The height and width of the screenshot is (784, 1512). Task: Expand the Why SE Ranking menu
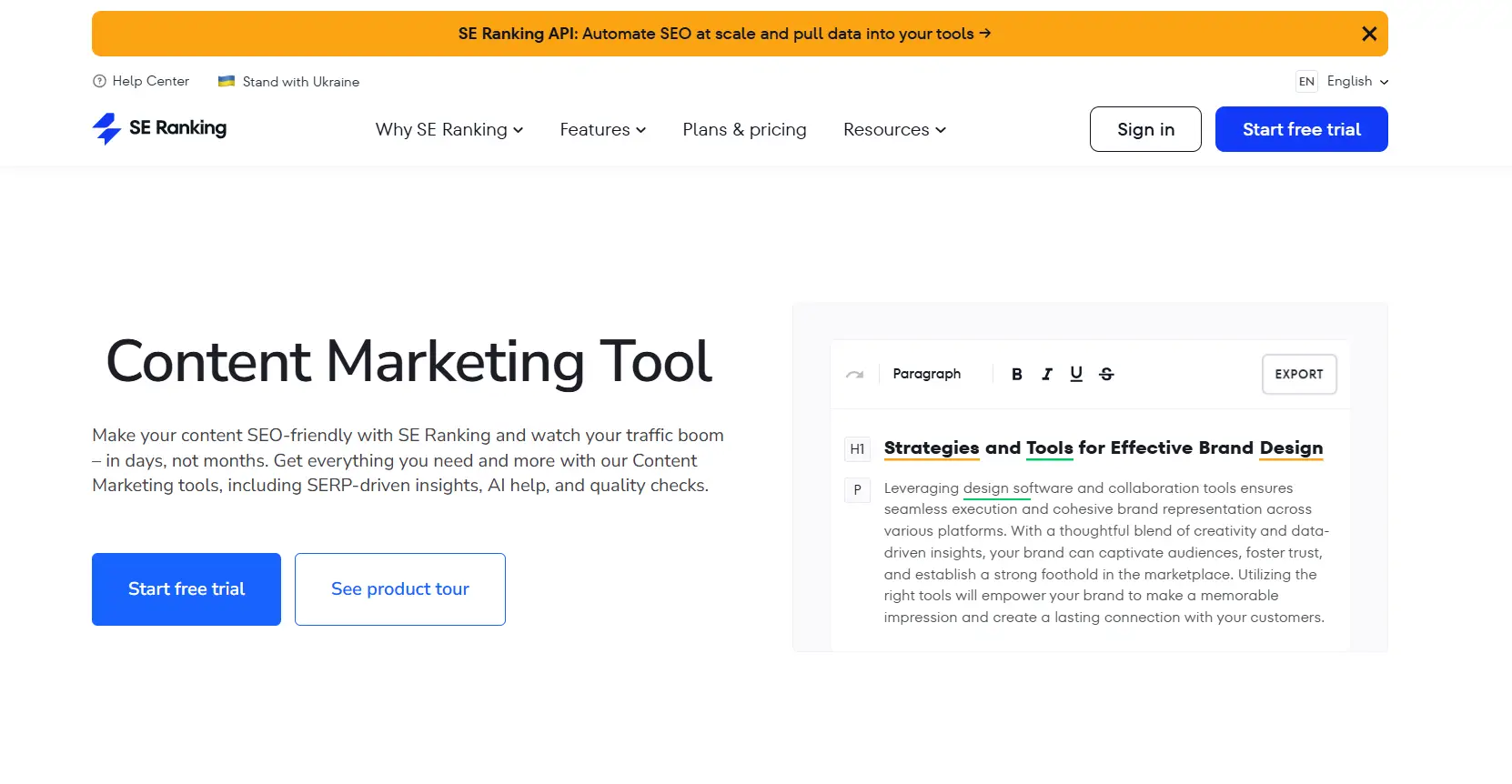449,129
